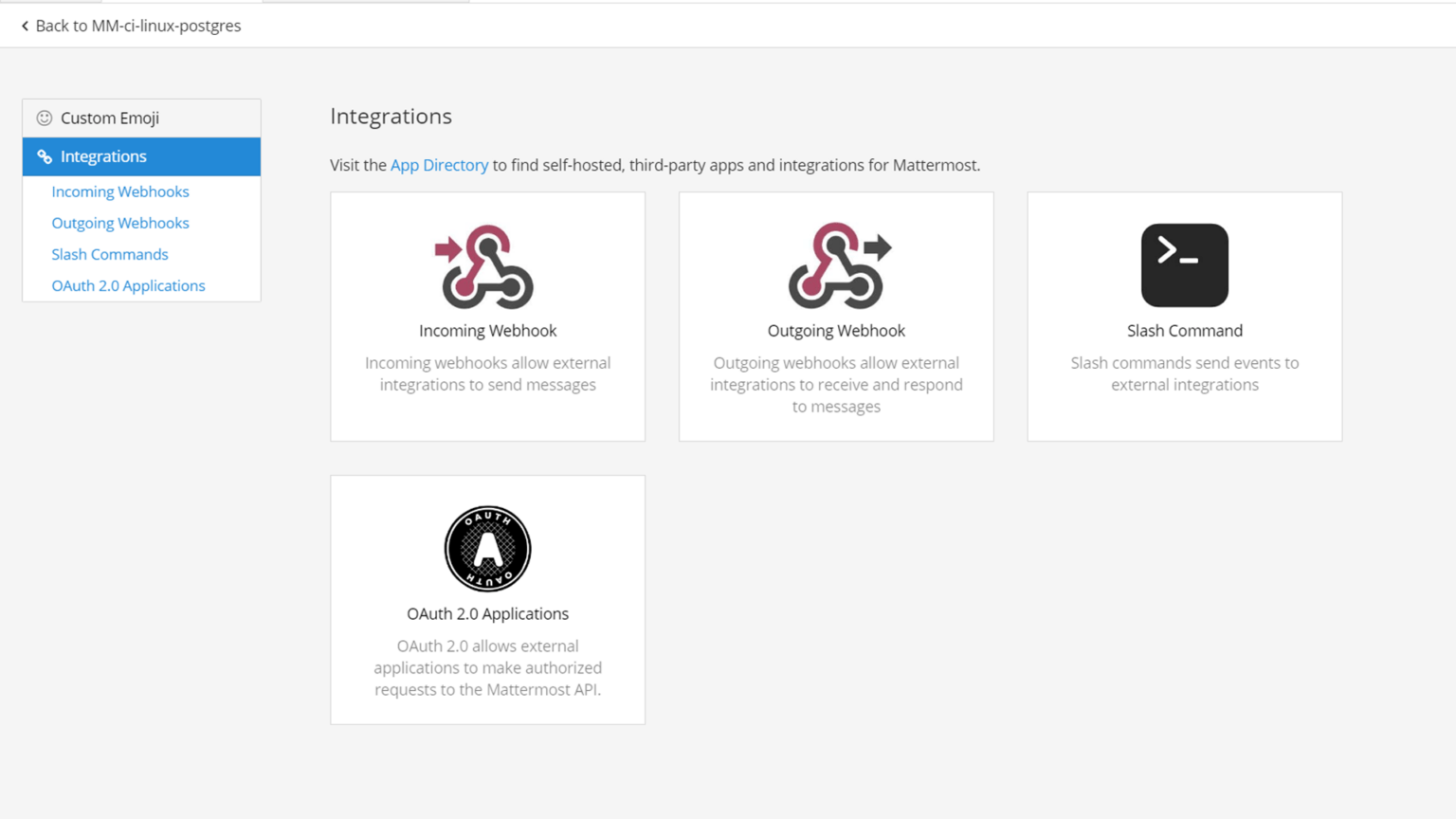Image resolution: width=1456 pixels, height=819 pixels.
Task: Click the Integrations link icon in sidebar
Action: [45, 157]
